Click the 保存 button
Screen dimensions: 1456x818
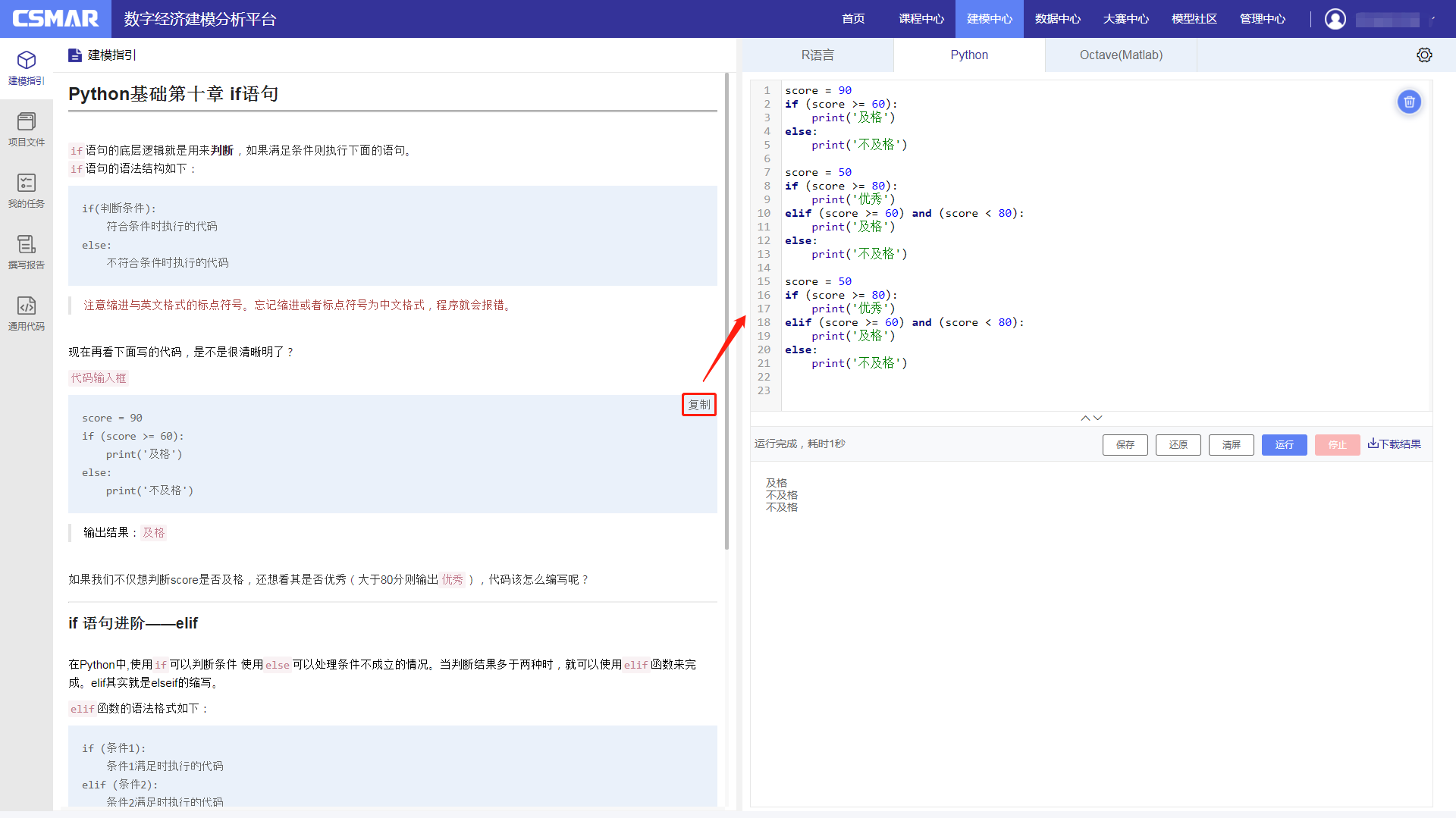[x=1125, y=444]
